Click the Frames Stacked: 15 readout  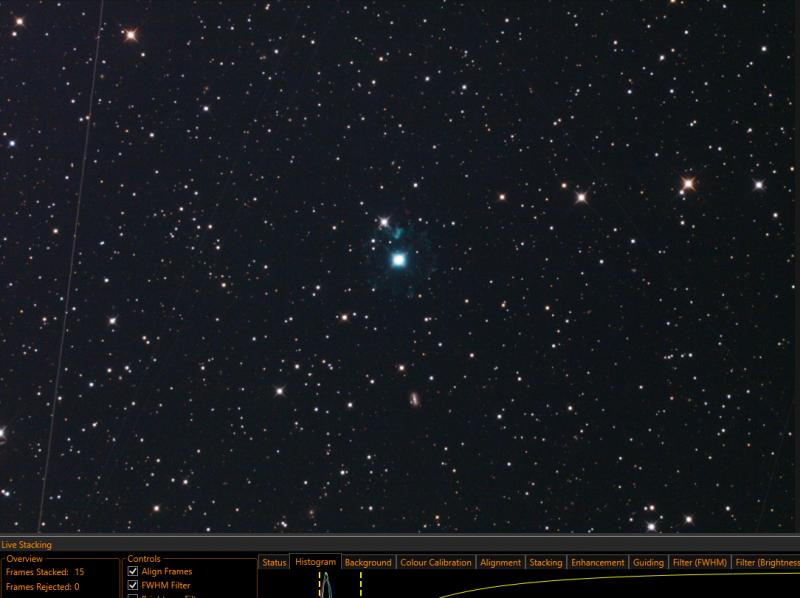click(45, 572)
